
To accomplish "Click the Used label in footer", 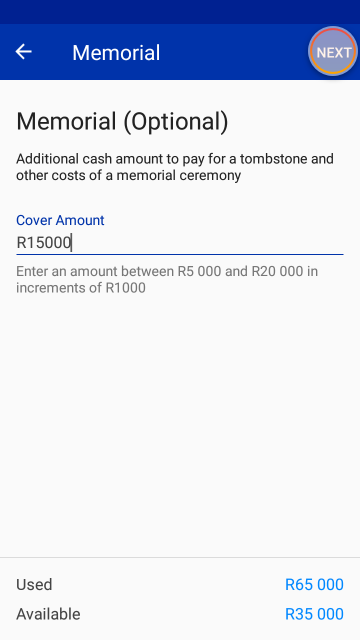I will (34, 584).
